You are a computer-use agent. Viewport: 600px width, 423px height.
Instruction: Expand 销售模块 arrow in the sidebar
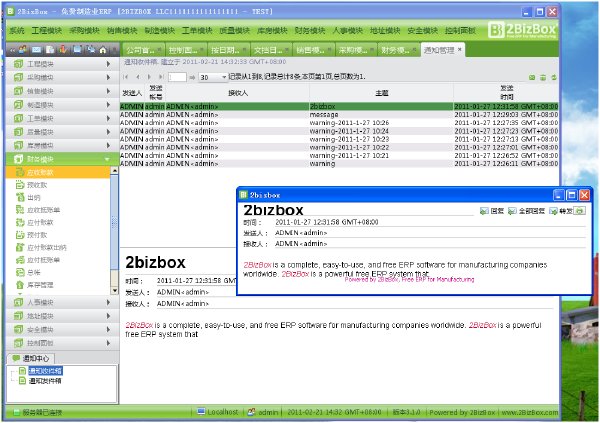[x=108, y=91]
